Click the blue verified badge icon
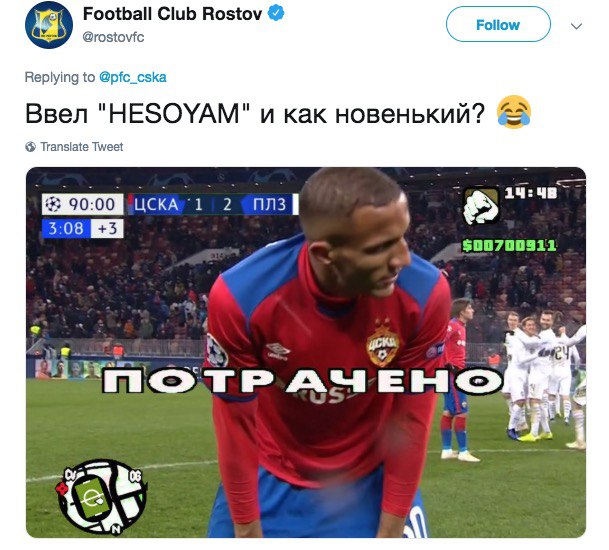 [x=276, y=14]
